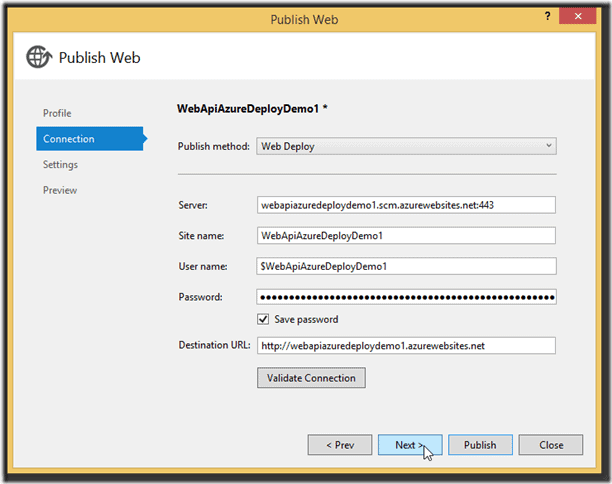Select the Connection step

click(x=90, y=139)
